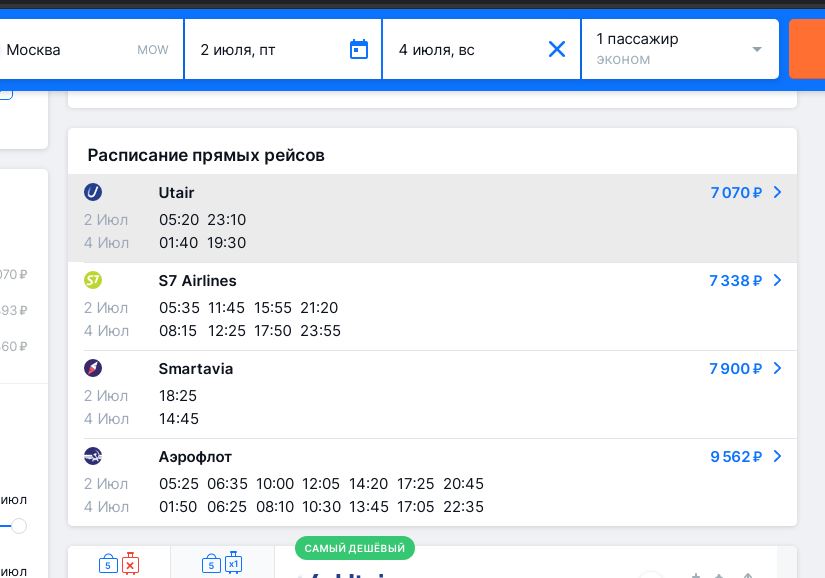Select S7 12:25 return time
825x578 pixels.
(227, 331)
